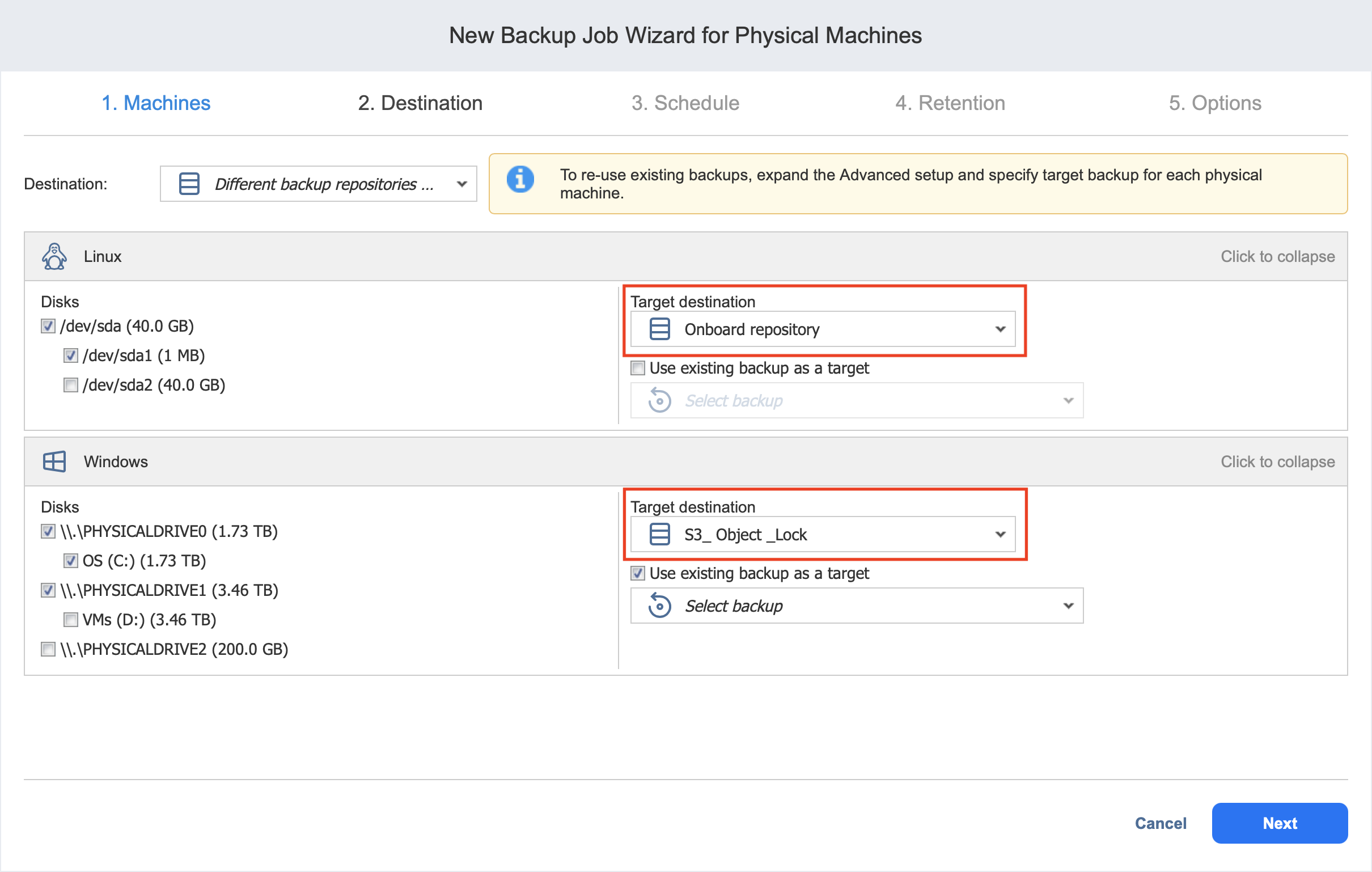The height and width of the screenshot is (872, 1372).
Task: Expand the S3_Object_Lock destination dropdown
Action: click(x=1000, y=535)
